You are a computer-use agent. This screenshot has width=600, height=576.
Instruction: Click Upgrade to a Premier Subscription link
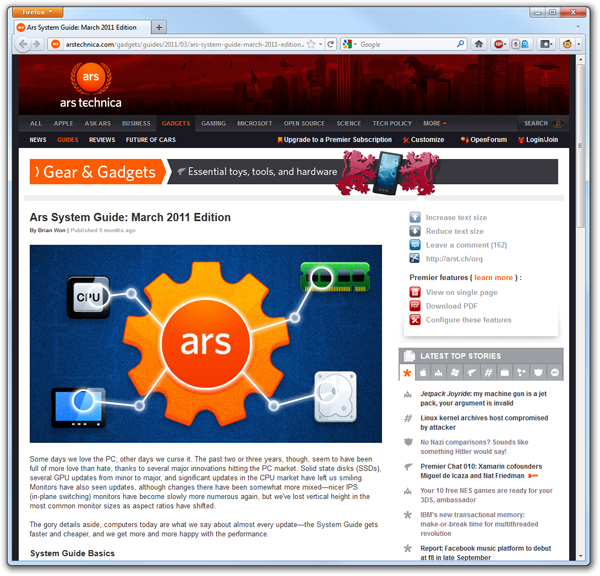(335, 140)
